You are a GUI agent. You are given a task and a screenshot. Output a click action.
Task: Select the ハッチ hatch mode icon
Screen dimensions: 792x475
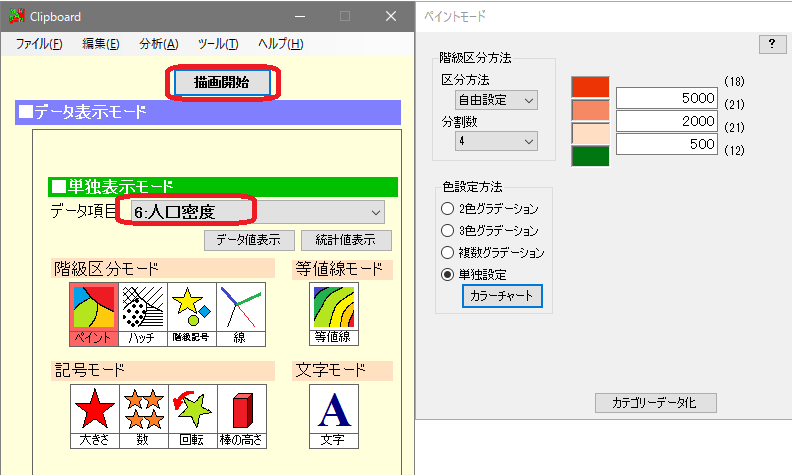point(143,314)
